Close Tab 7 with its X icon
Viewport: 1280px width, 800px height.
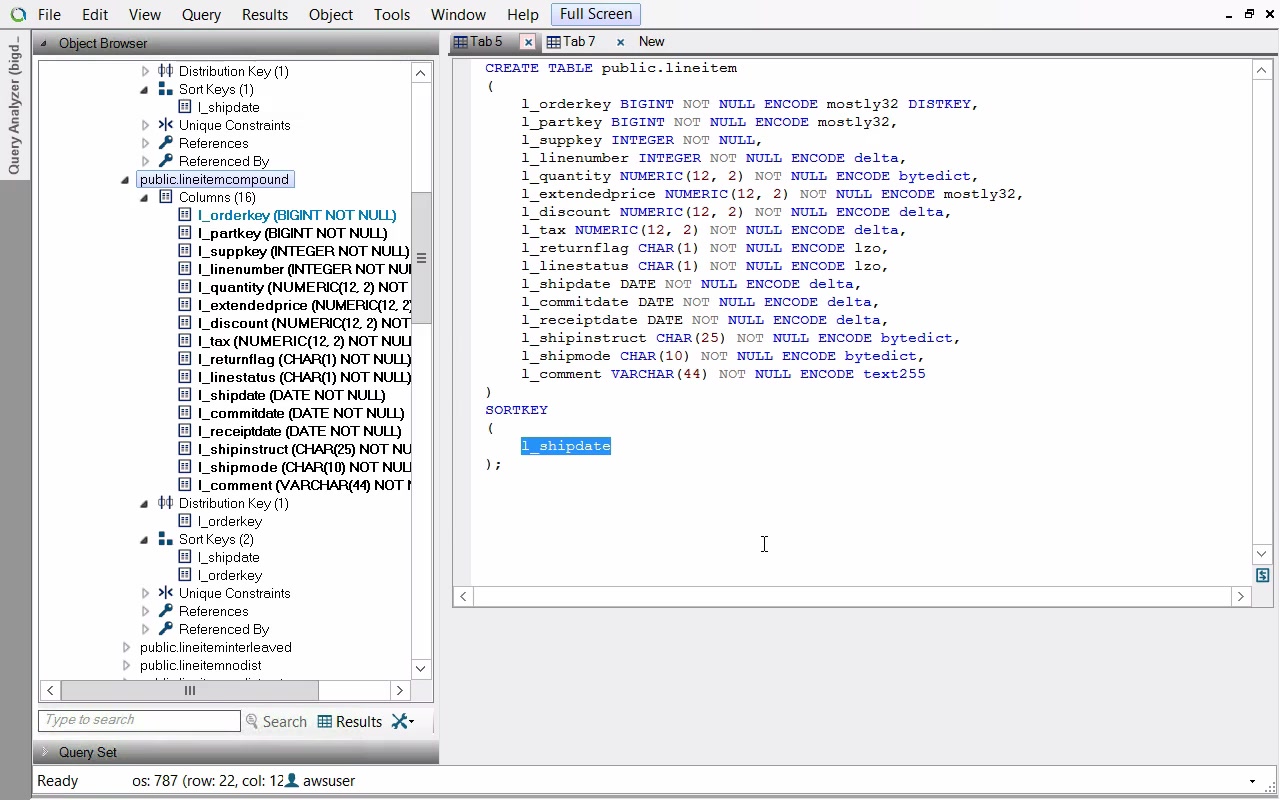620,42
